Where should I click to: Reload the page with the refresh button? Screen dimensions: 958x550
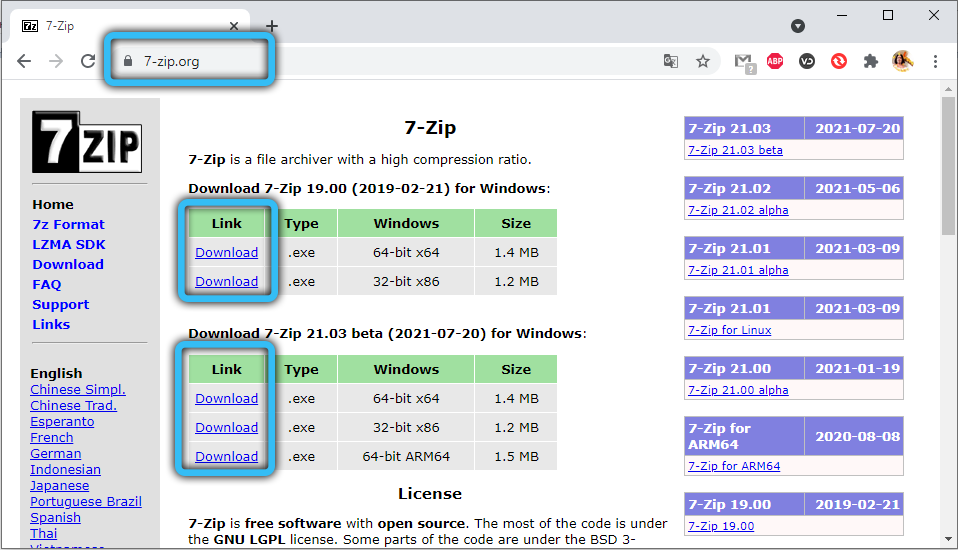88,61
